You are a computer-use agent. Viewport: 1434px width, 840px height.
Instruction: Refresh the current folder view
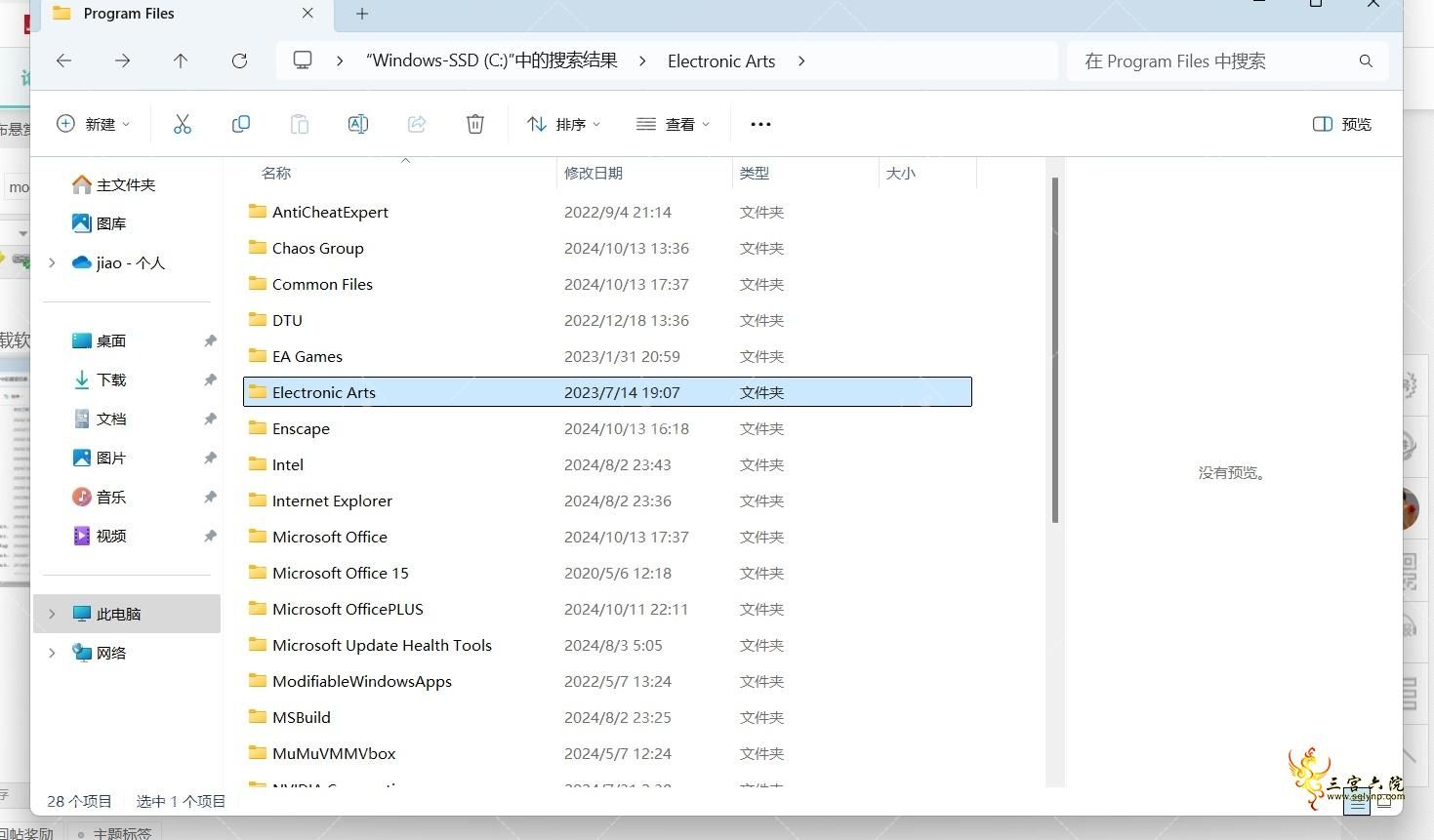239,60
